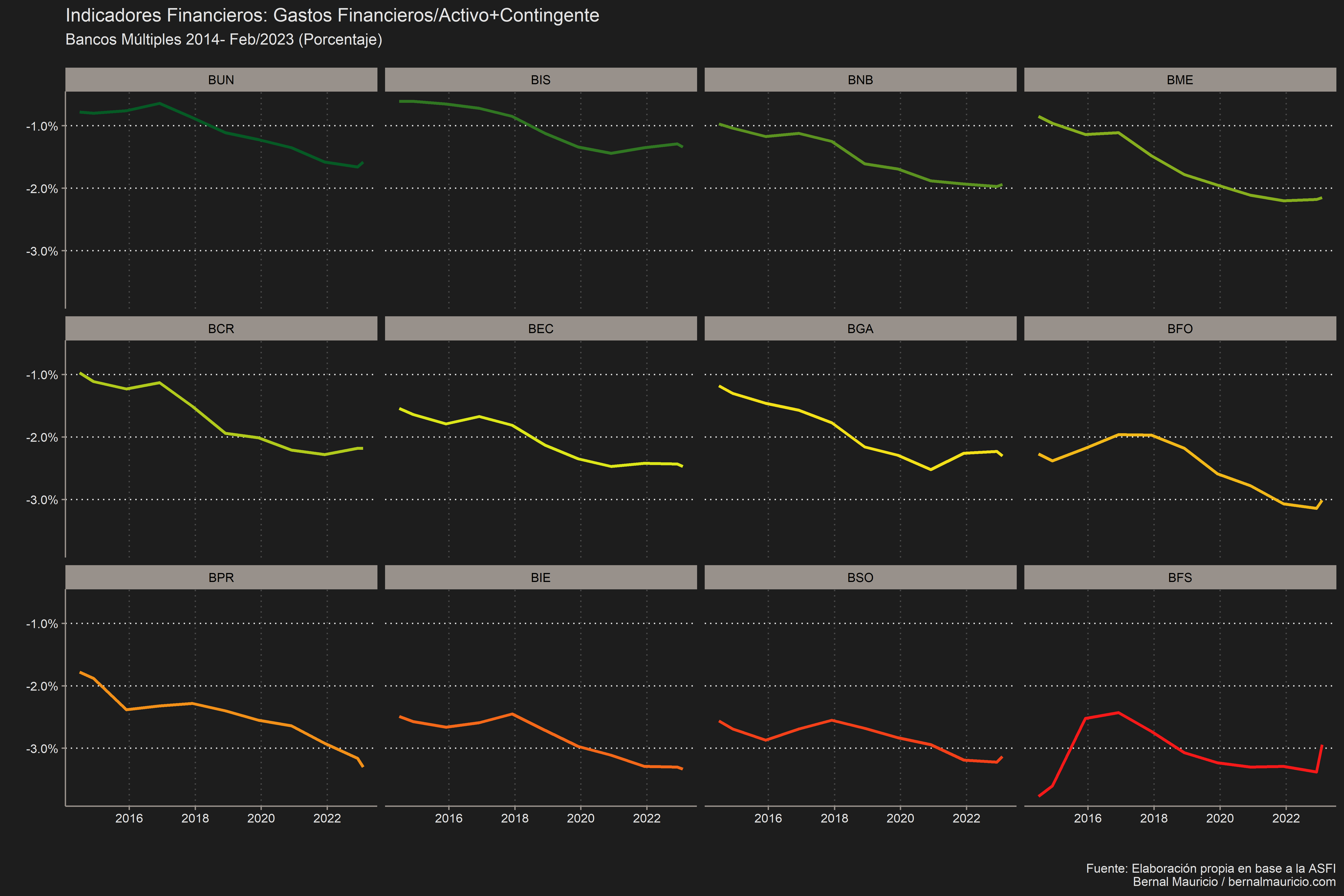Screen dimensions: 1344x896
Task: Click the 2020 year label under BPR panel
Action: (261, 818)
